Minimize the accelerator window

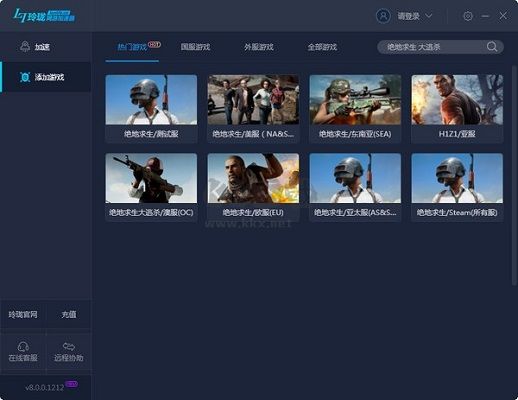click(x=486, y=16)
